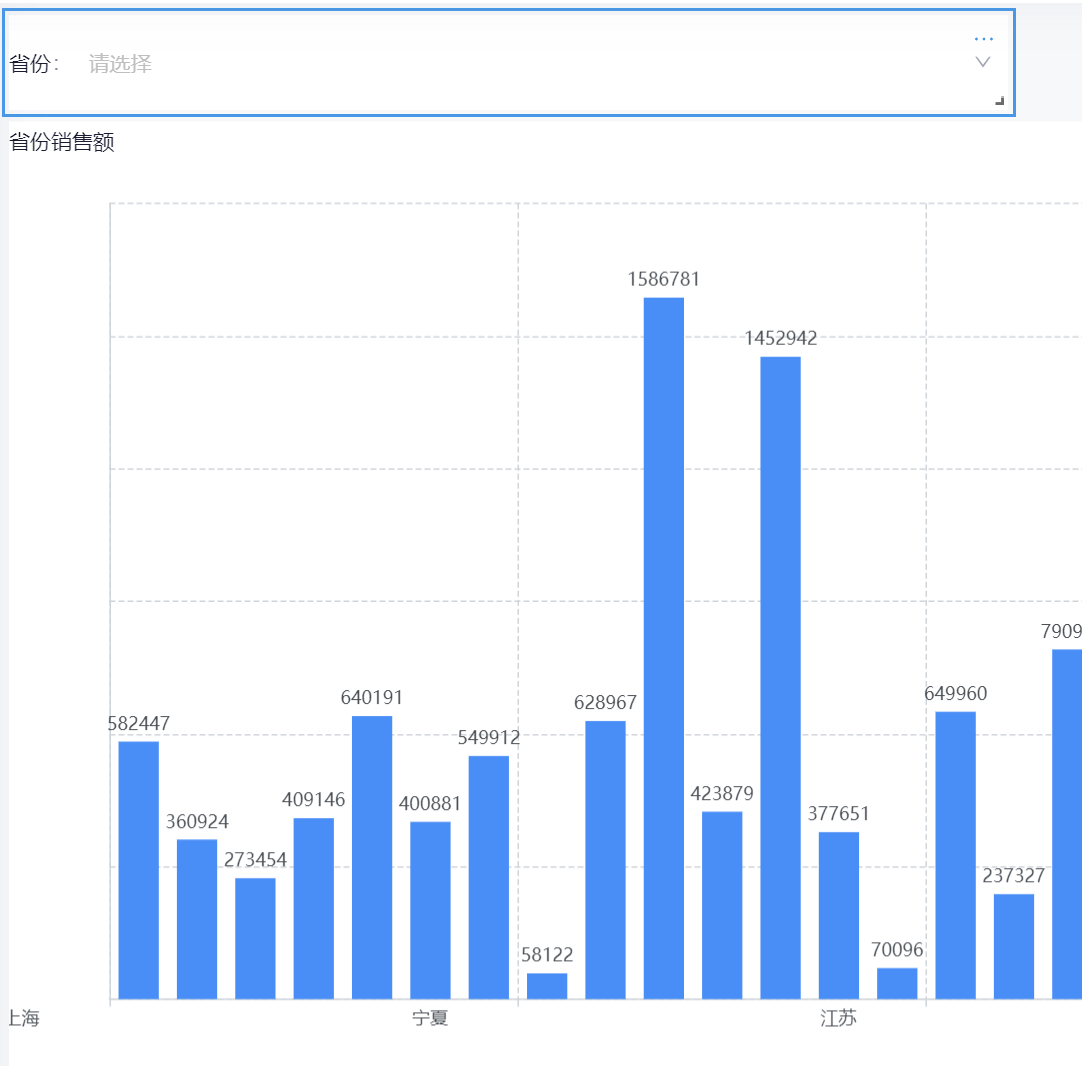1082x1066 pixels.
Task: Select the bar labeled 360924
Action: point(197,919)
